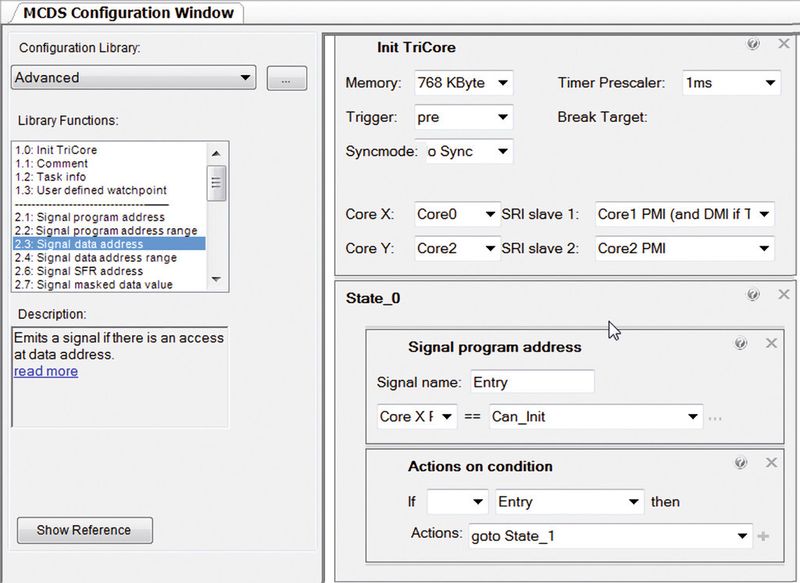800x583 pixels.
Task: Add another action with plus icon
Action: 763,536
